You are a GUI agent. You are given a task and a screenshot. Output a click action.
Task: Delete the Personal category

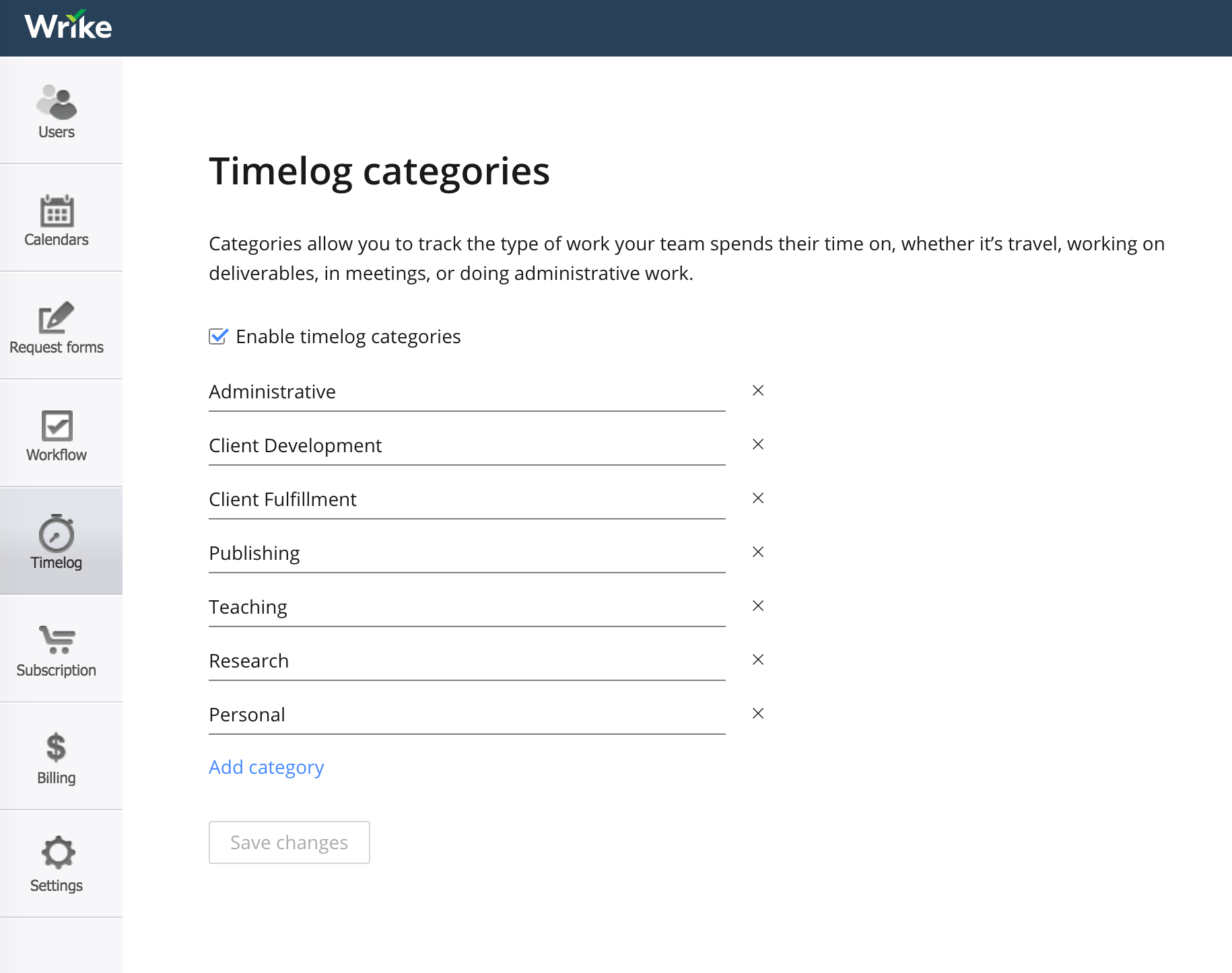pos(758,713)
